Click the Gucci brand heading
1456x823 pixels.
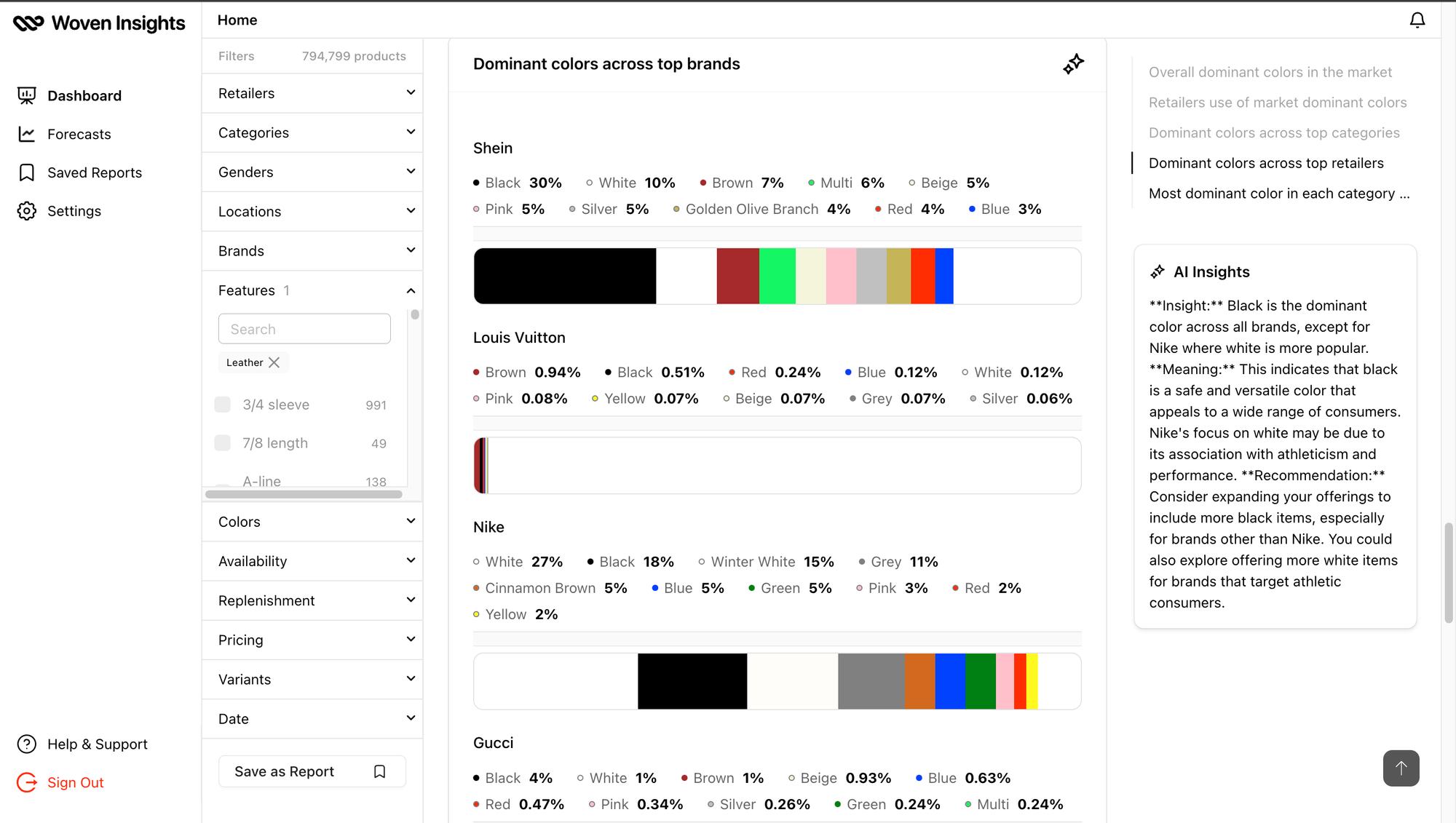(x=493, y=743)
